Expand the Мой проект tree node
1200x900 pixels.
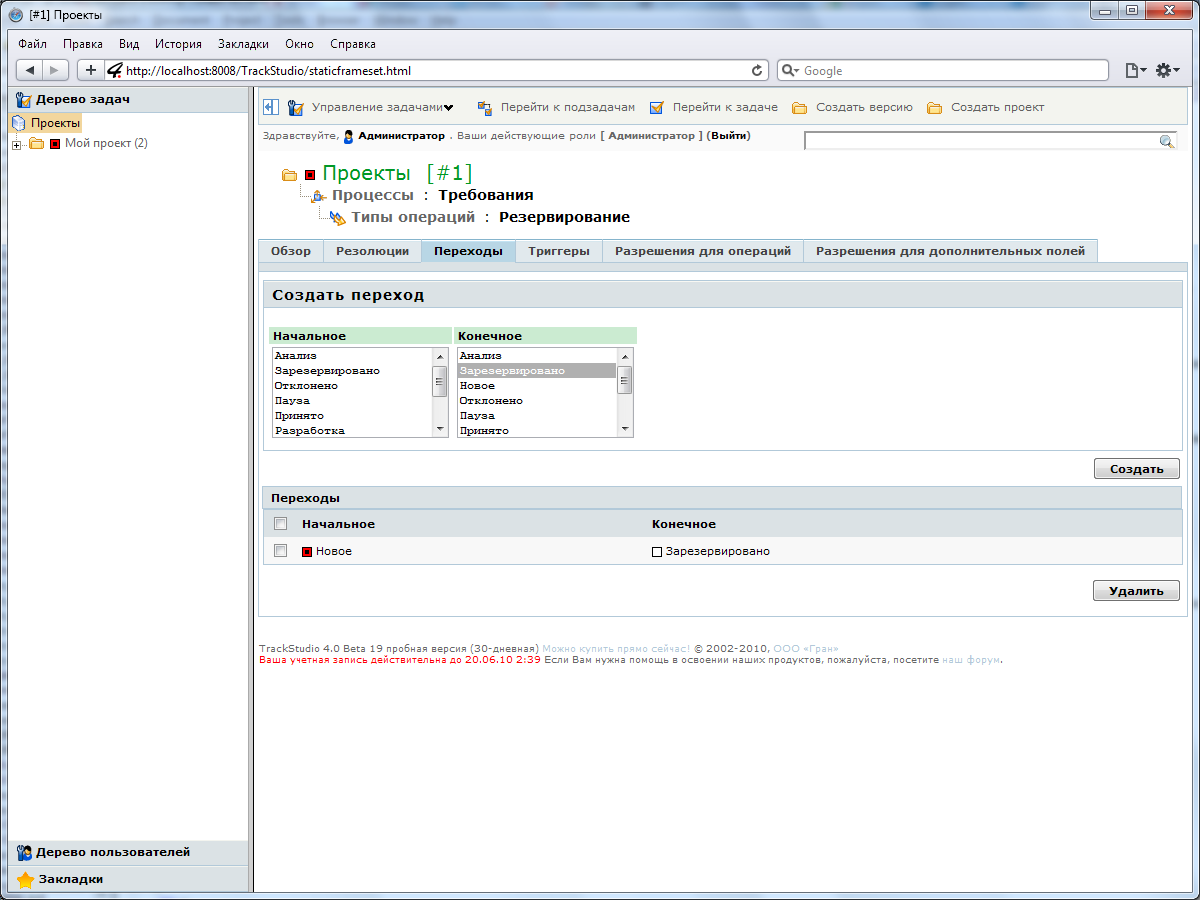click(x=17, y=145)
